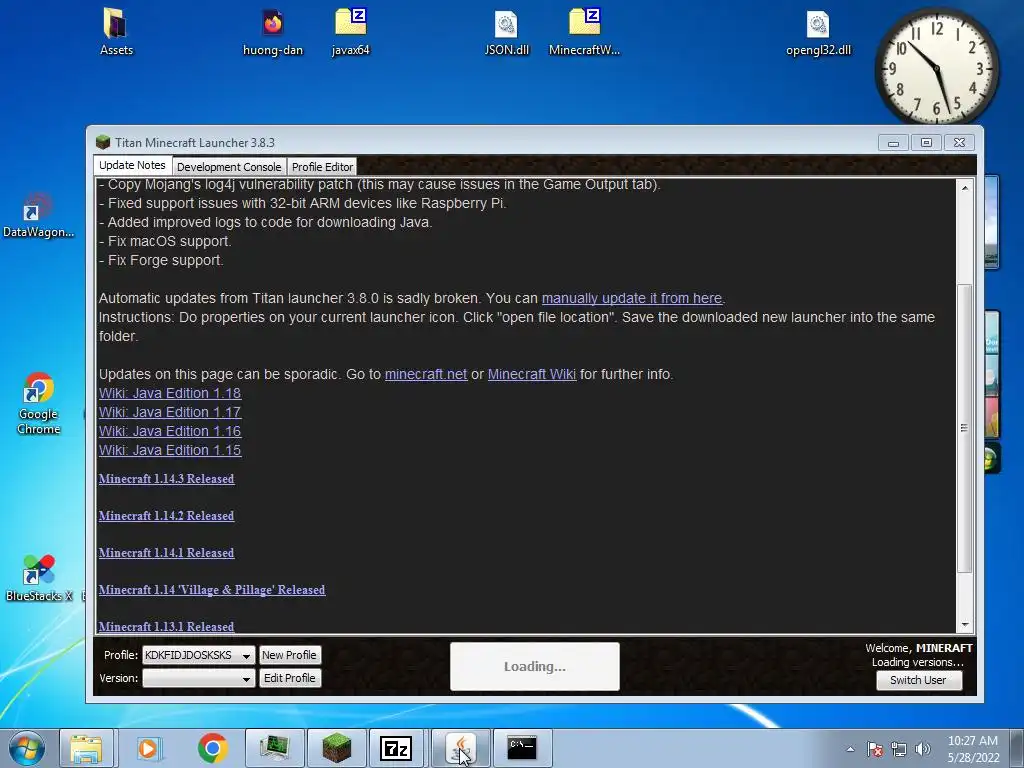1024x768 pixels.
Task: Open Wiki: Java Edition 1.17 link
Action: [170, 412]
